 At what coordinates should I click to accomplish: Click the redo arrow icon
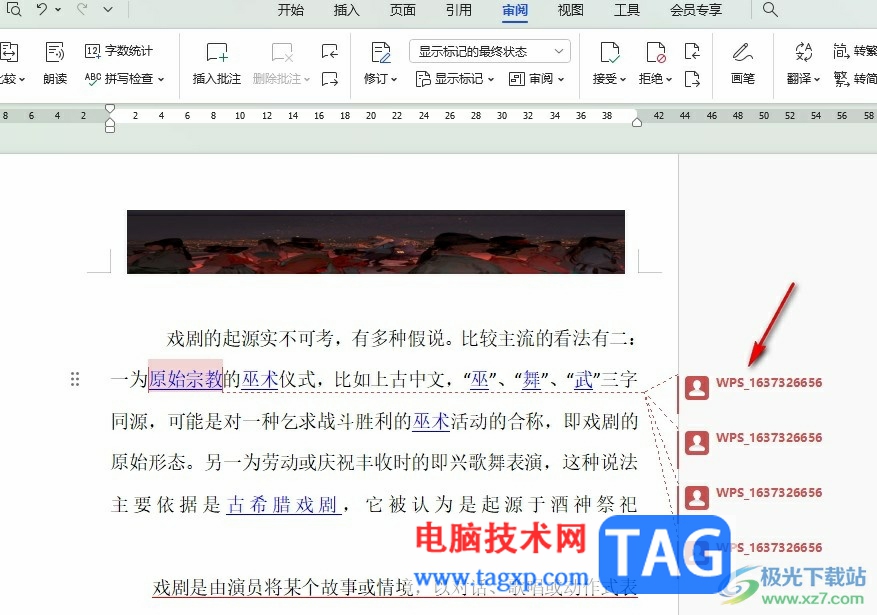[82, 9]
